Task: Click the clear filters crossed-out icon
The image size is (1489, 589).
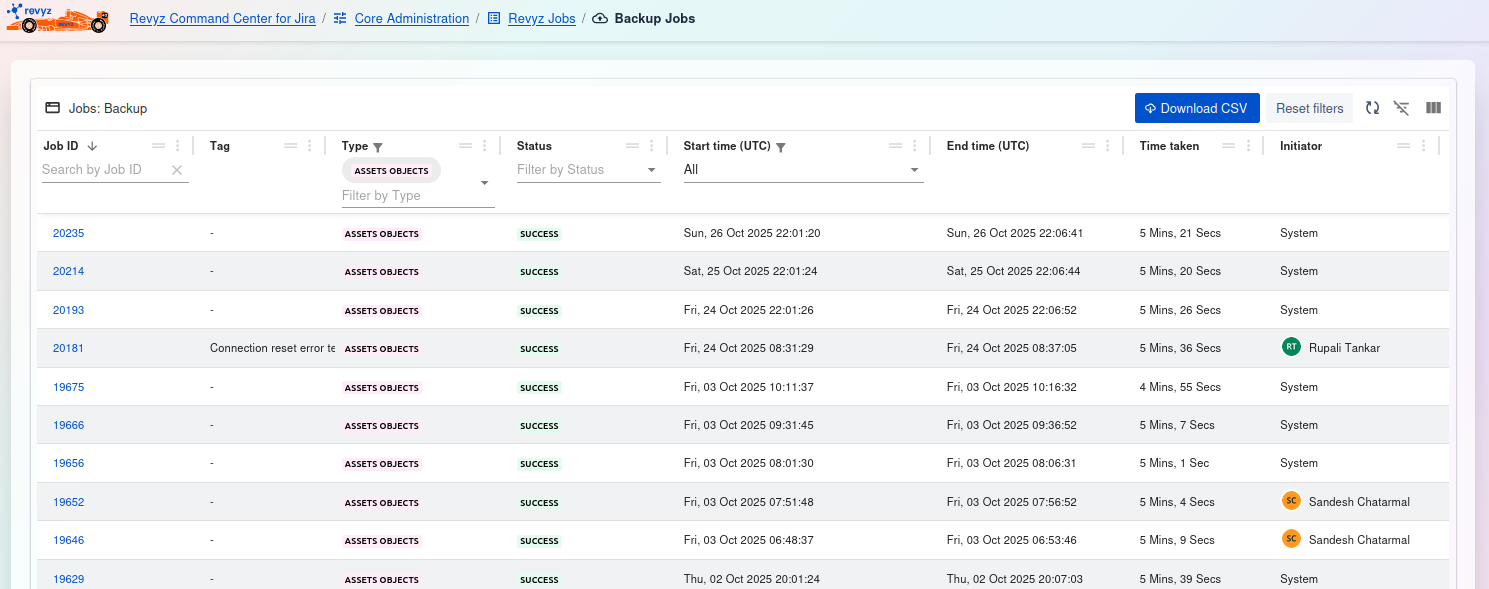Action: [x=1402, y=108]
